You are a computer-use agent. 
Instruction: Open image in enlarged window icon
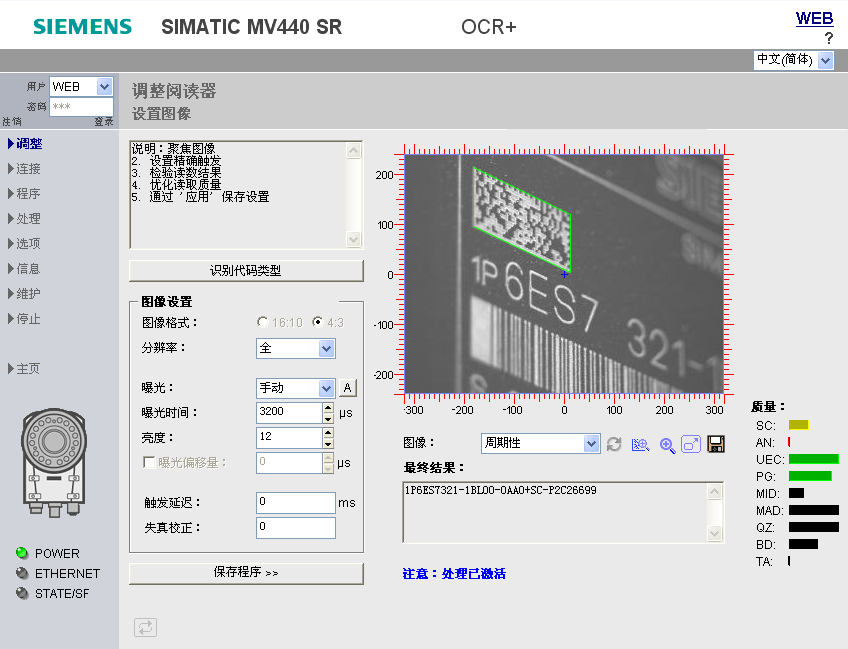point(691,444)
